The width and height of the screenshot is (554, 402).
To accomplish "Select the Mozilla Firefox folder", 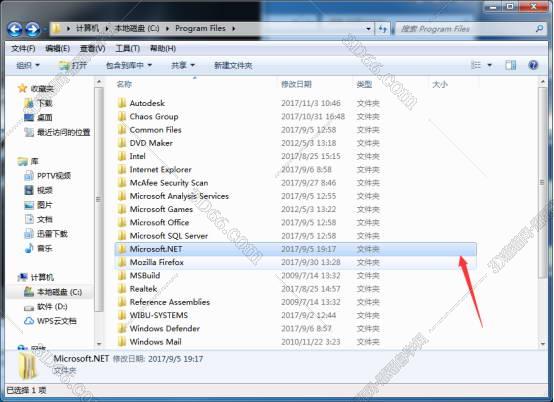I will 296,262.
